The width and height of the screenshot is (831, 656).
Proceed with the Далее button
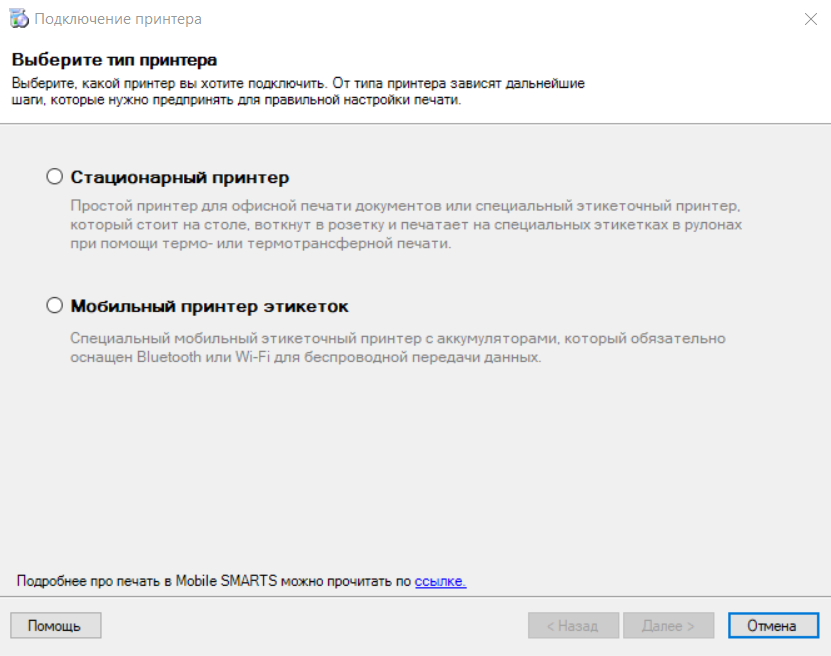(668, 626)
